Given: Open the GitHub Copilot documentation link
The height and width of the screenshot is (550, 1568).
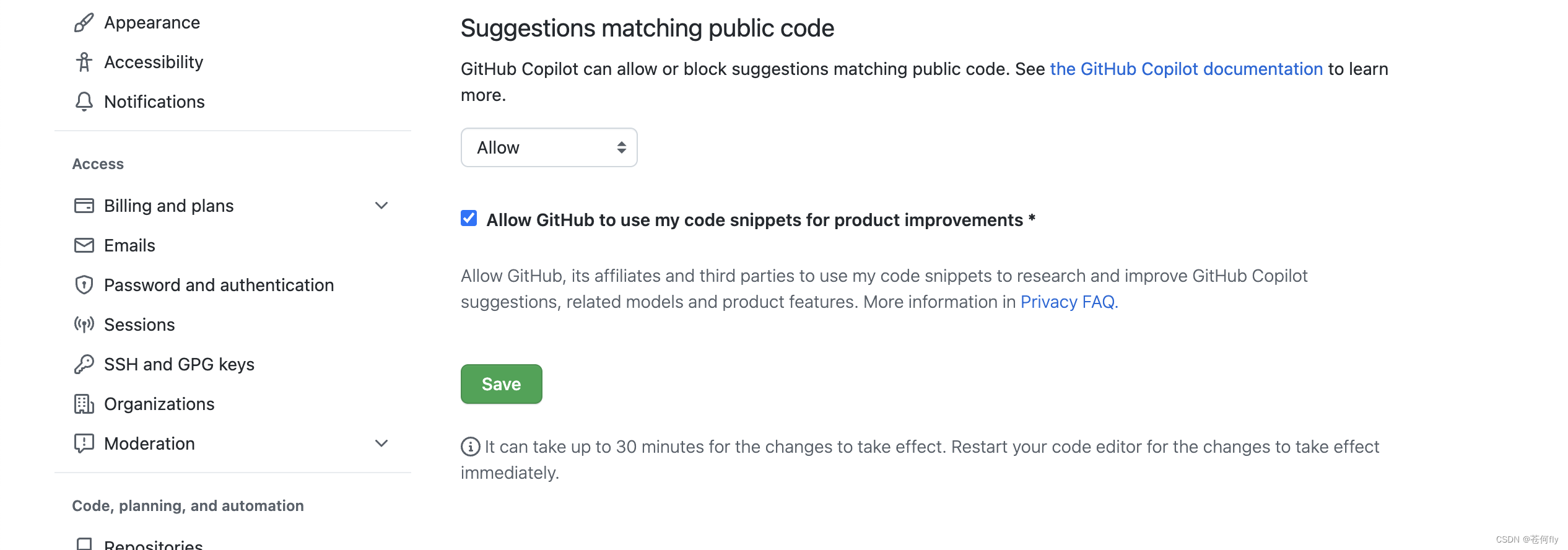Looking at the screenshot, I should [x=1186, y=69].
